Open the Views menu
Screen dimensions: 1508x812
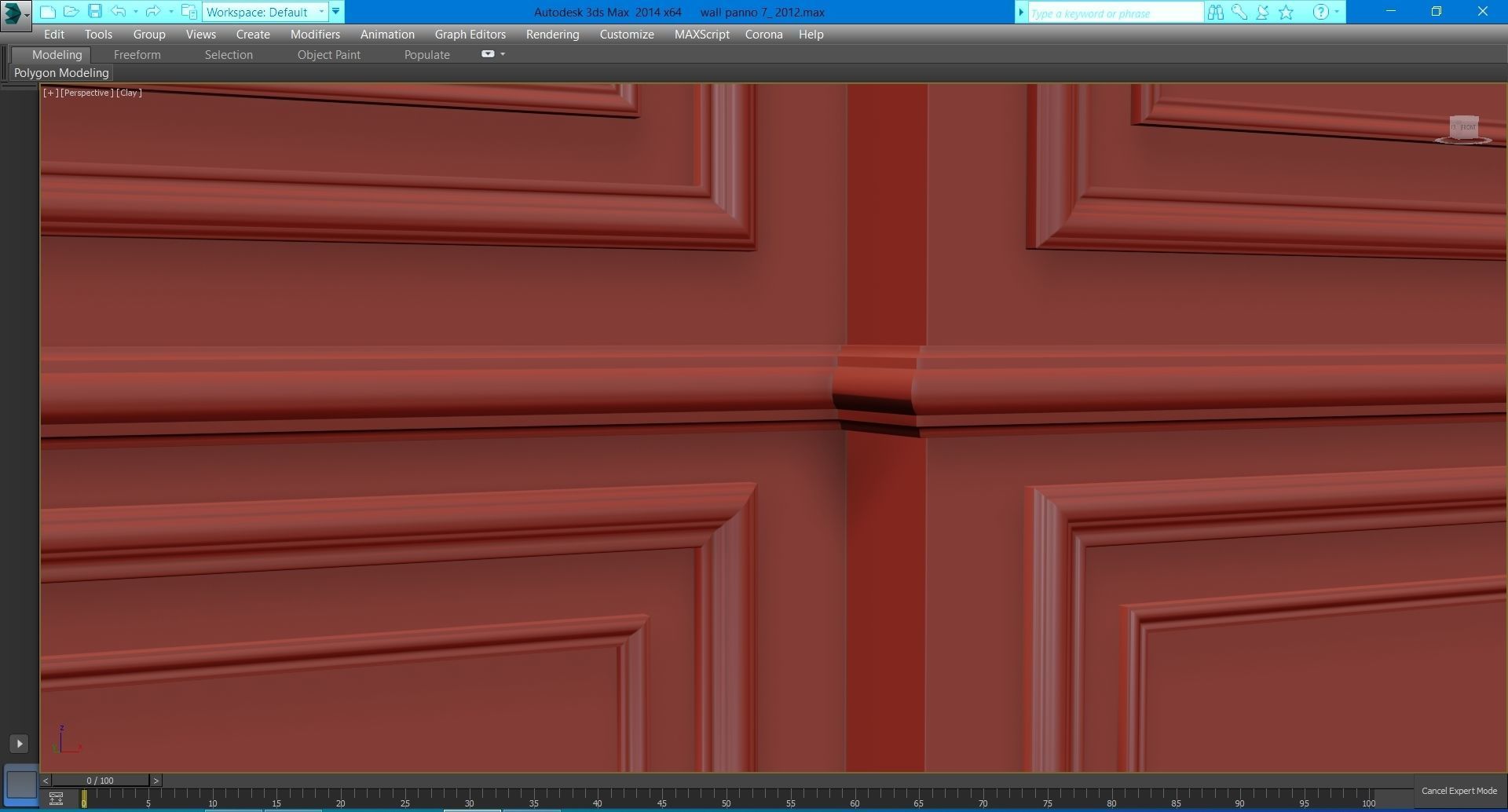coord(201,35)
